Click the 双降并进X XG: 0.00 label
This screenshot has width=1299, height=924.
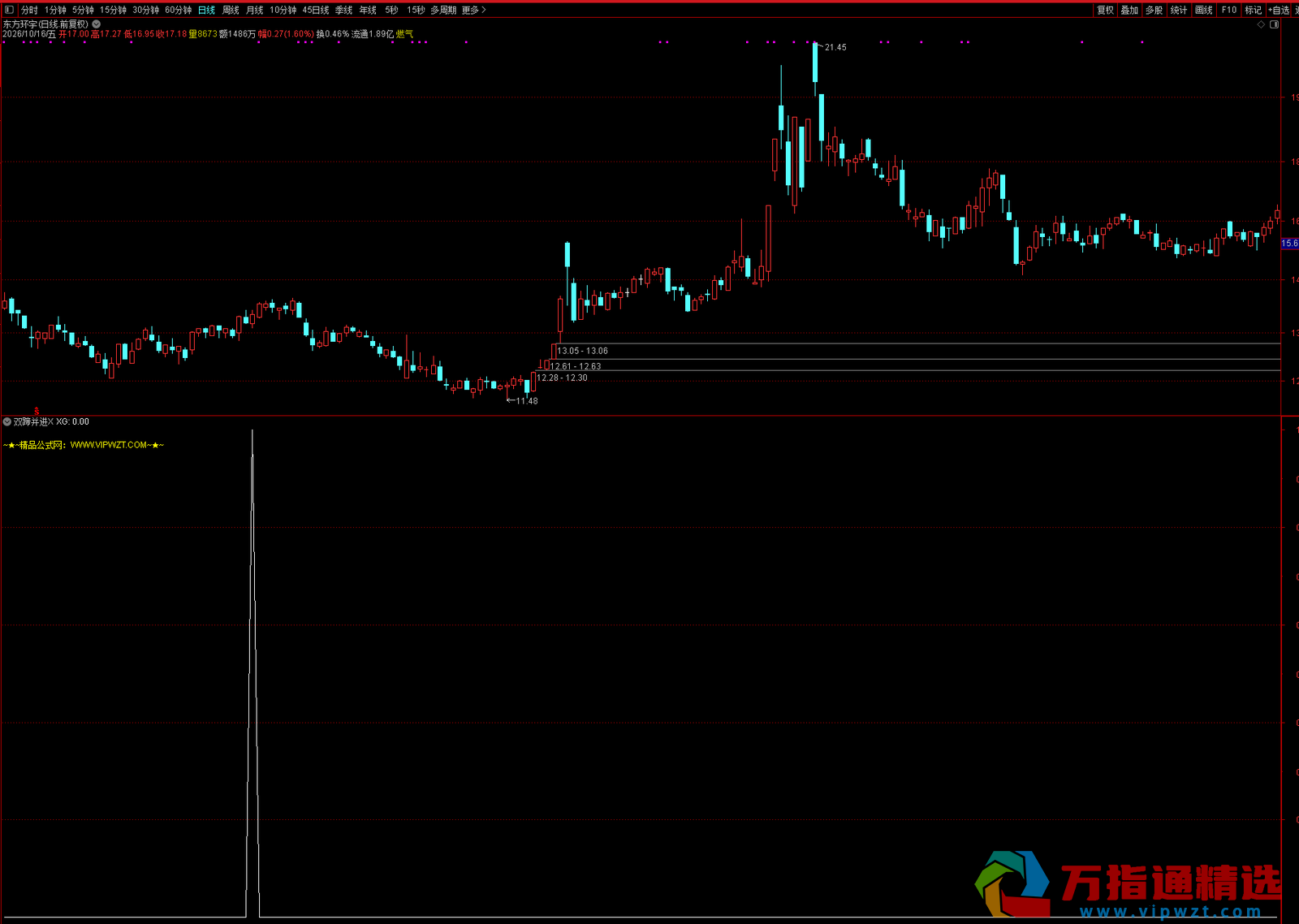[51, 421]
